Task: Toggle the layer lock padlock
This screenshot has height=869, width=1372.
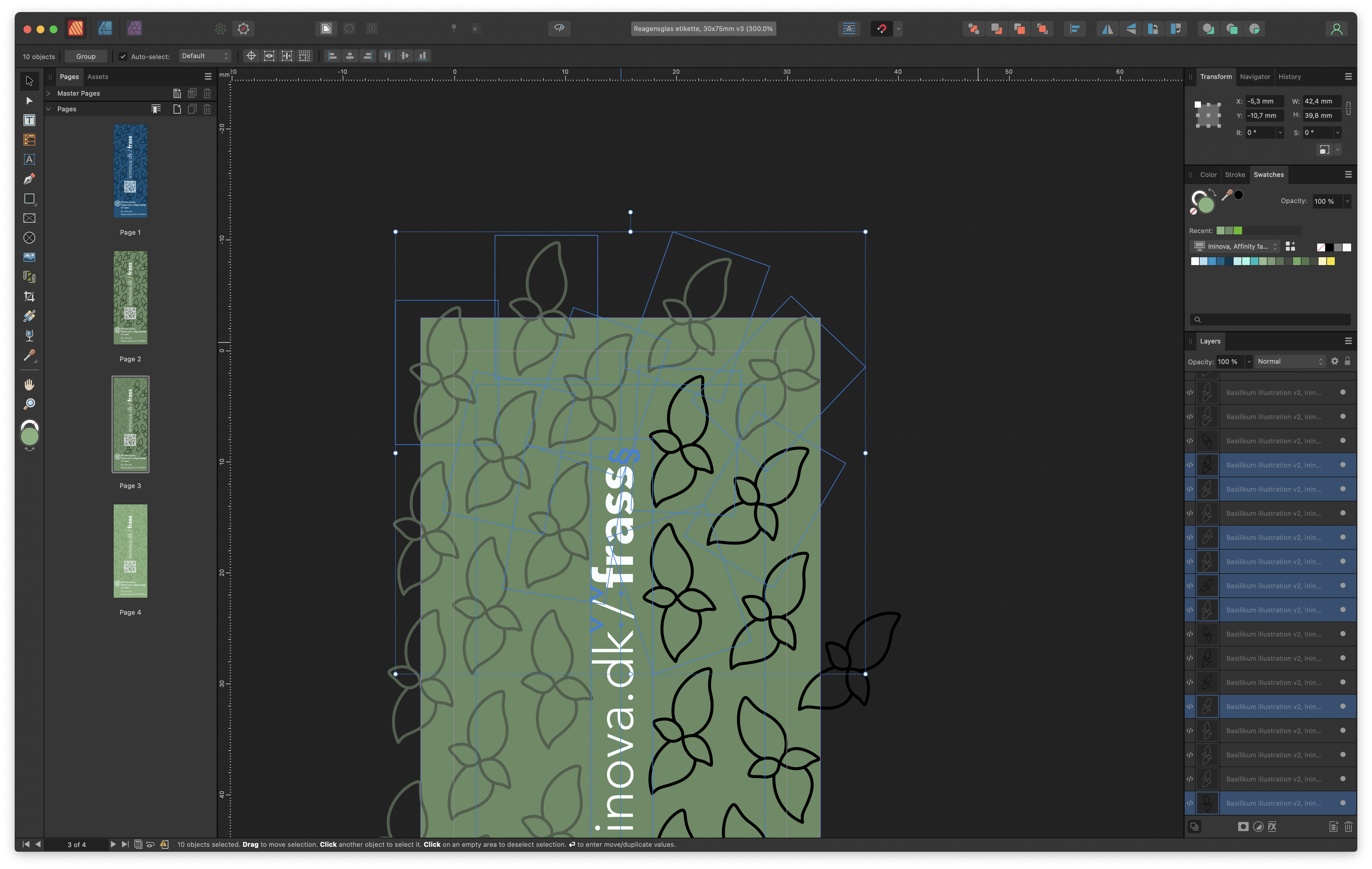Action: [x=1348, y=361]
